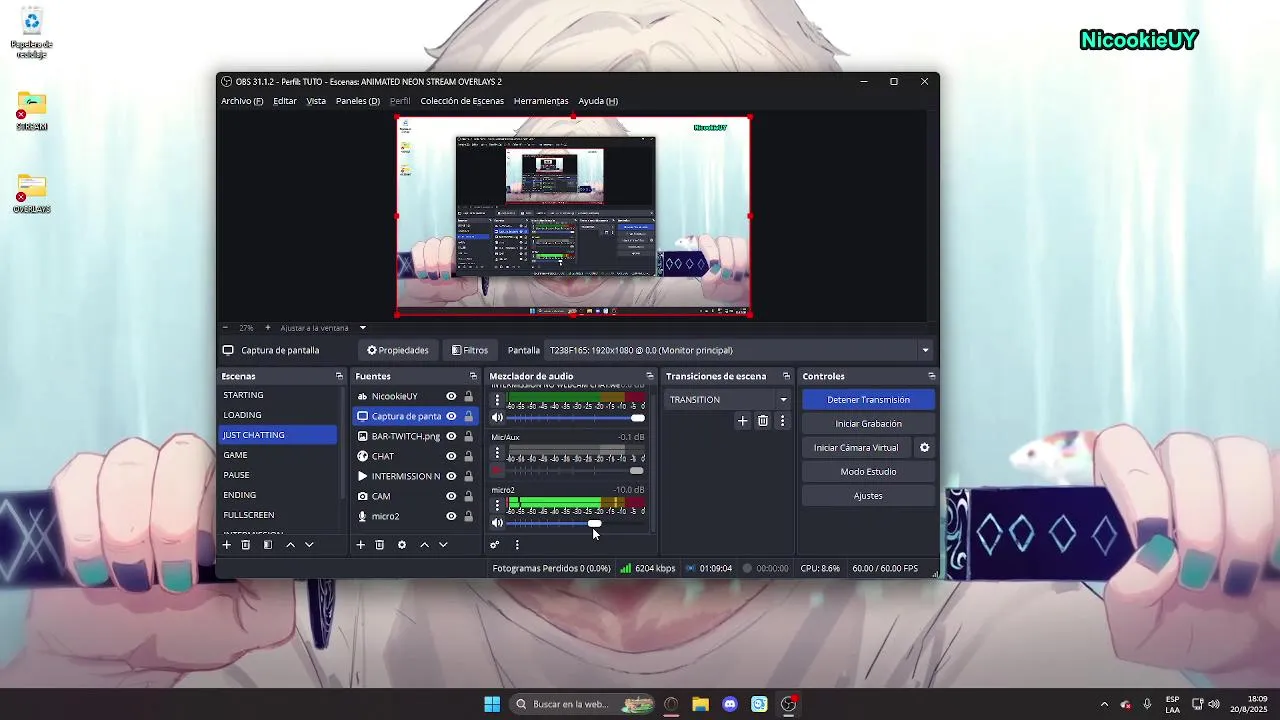Open transition properties three-dot menu
Screen dimensions: 1280x720
click(x=782, y=421)
